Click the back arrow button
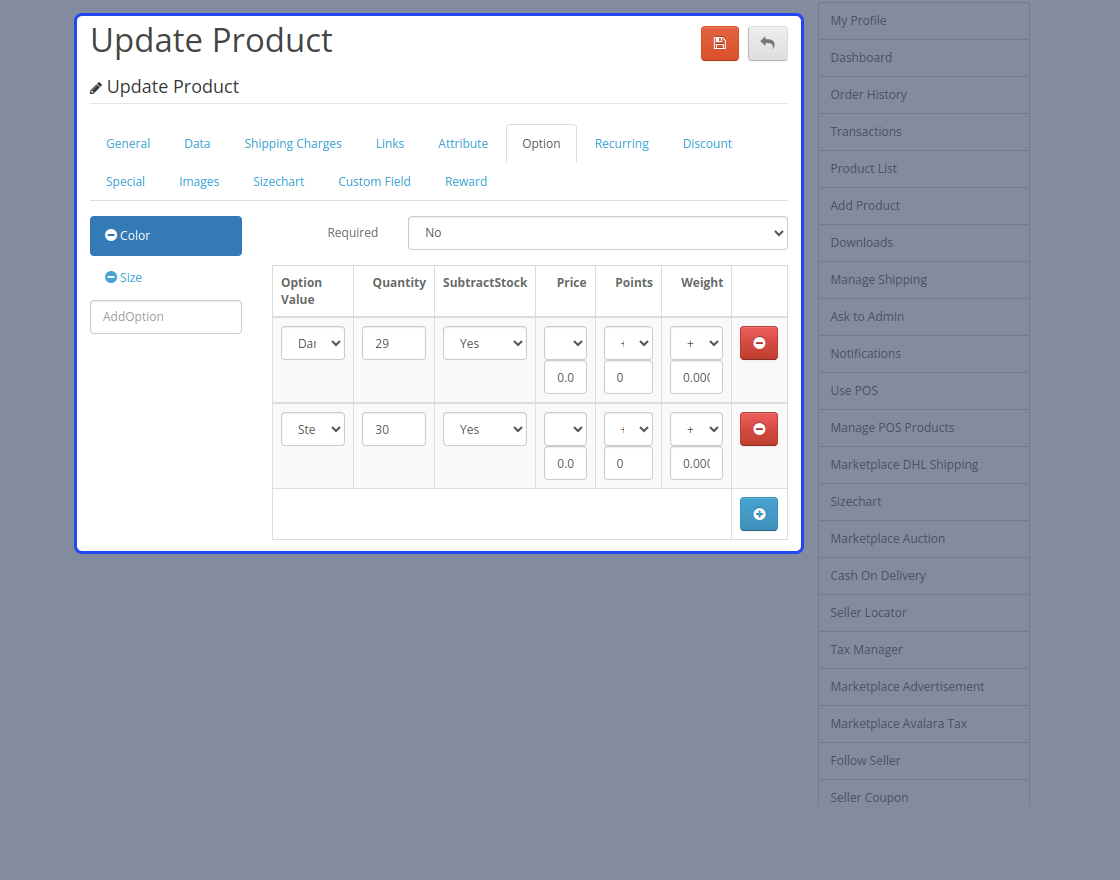This screenshot has height=880, width=1120. click(767, 44)
